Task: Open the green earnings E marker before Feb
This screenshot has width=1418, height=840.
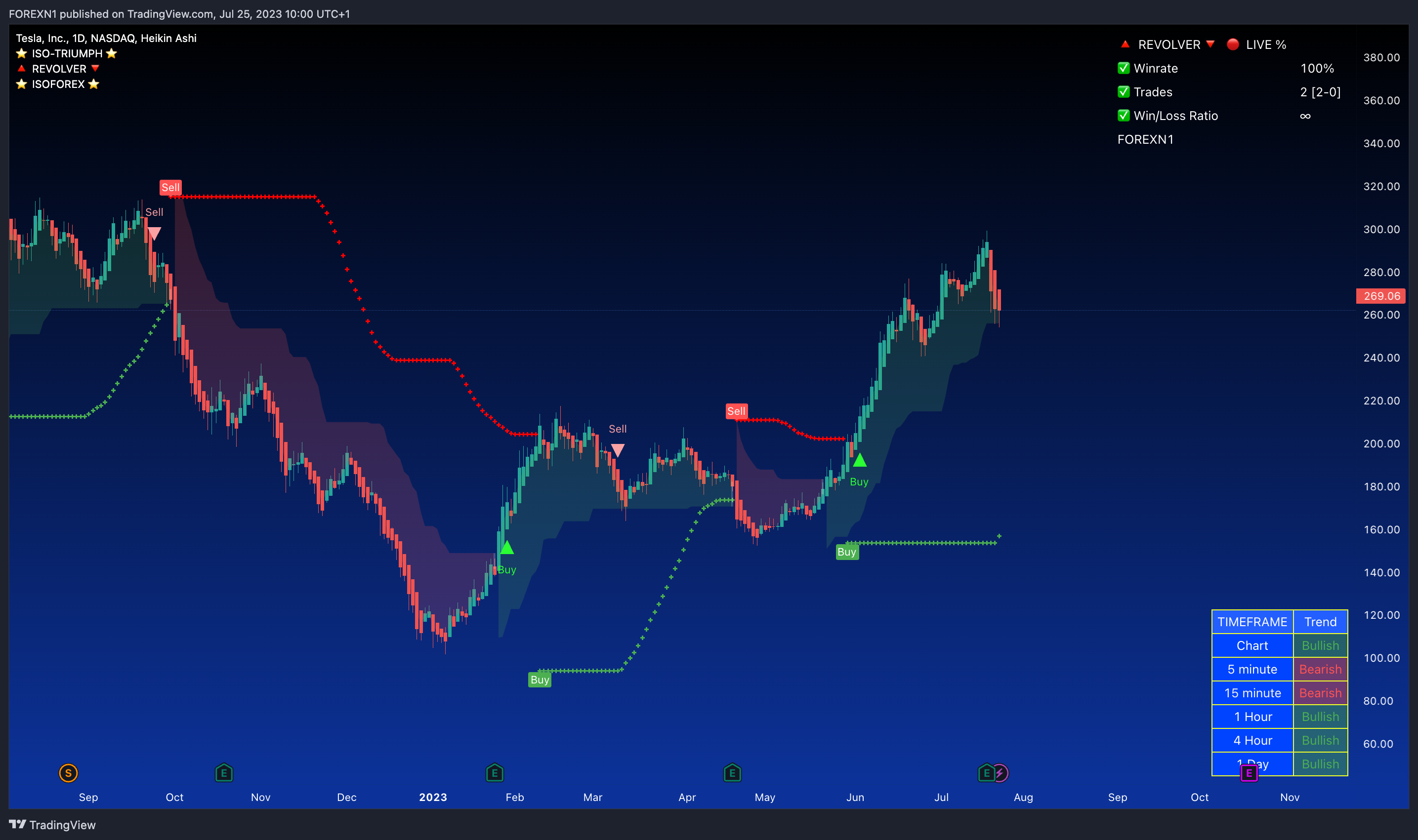Action: (495, 773)
